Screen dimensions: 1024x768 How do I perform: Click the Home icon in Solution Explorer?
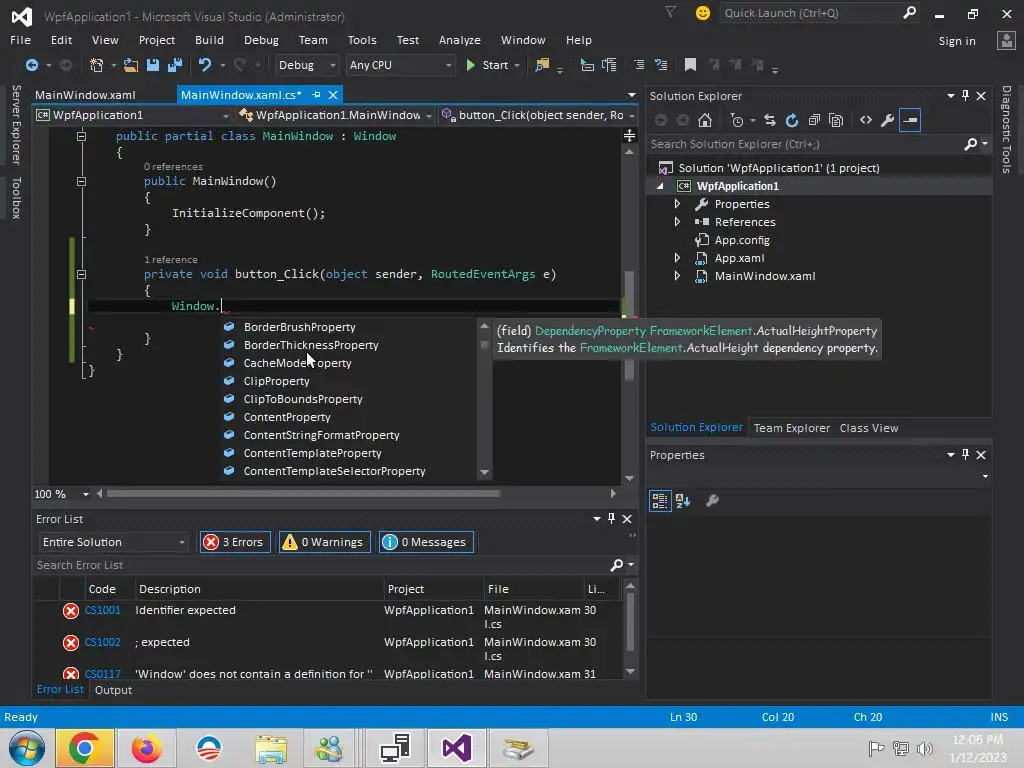(x=705, y=120)
